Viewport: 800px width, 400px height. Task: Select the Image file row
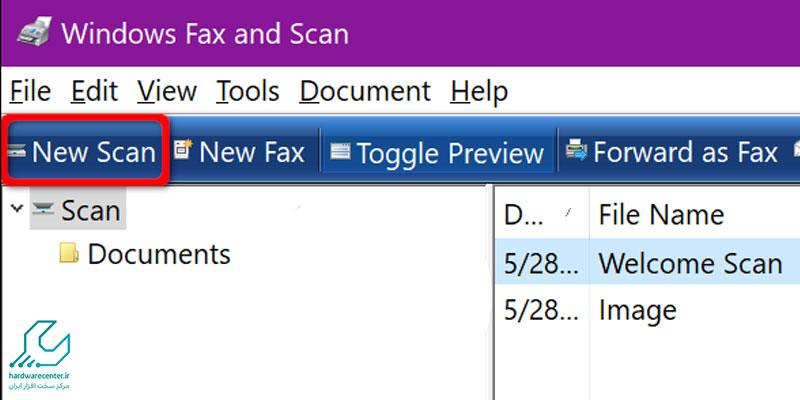click(647, 309)
